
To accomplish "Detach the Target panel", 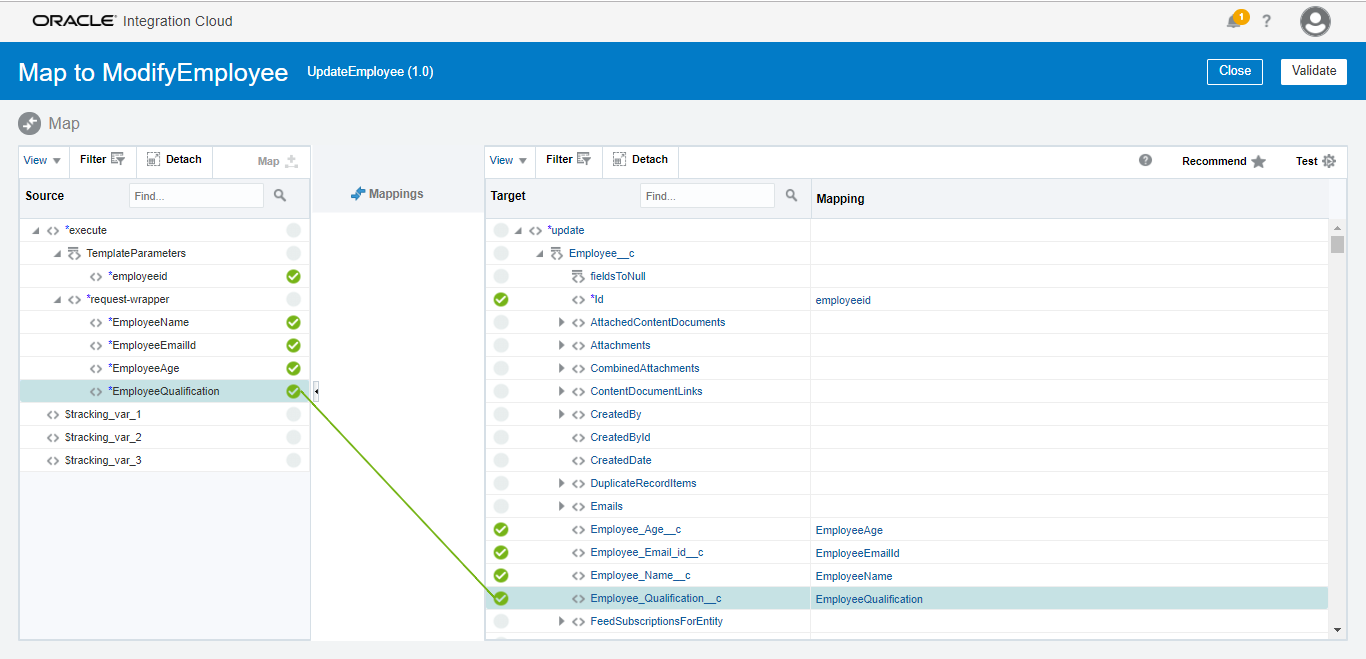I will point(640,160).
